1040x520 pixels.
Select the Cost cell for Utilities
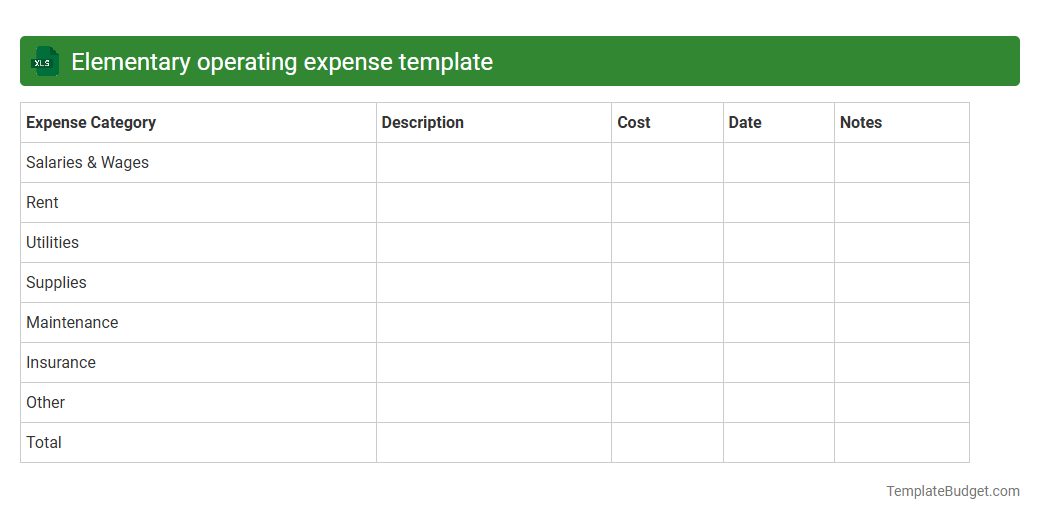667,242
